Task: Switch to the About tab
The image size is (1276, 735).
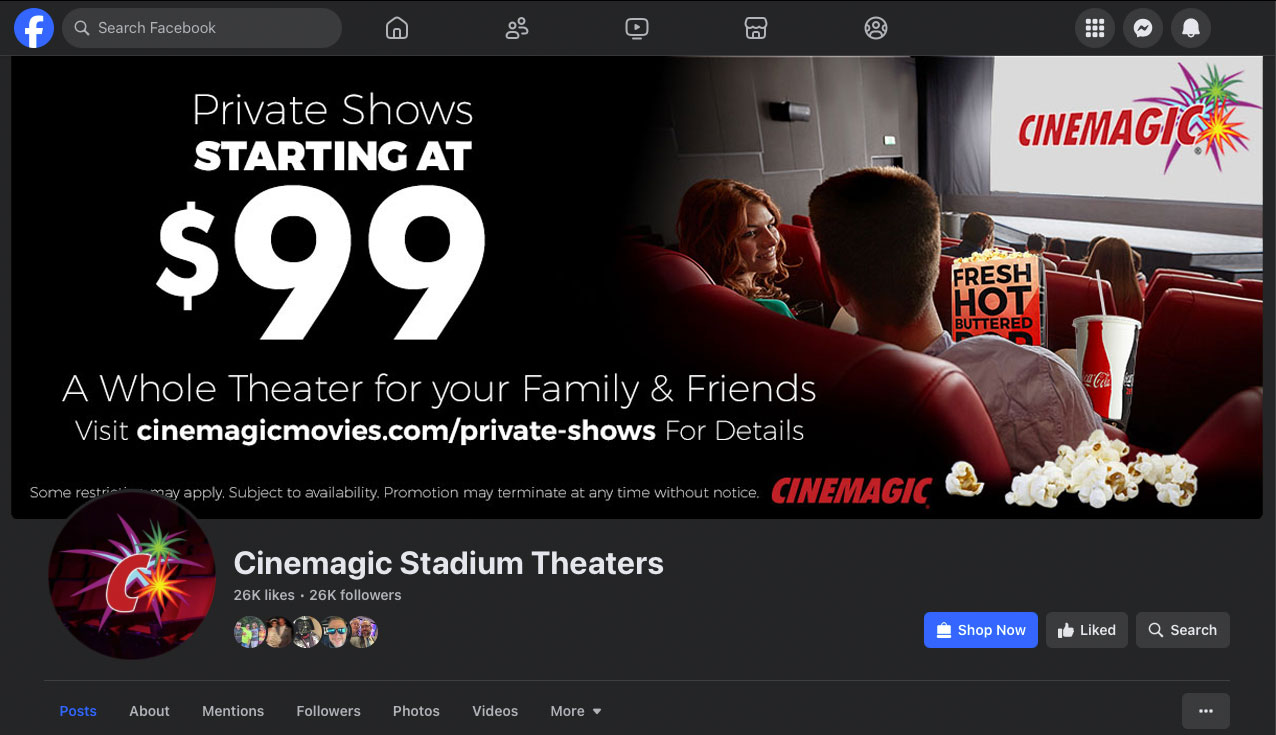Action: coord(149,711)
